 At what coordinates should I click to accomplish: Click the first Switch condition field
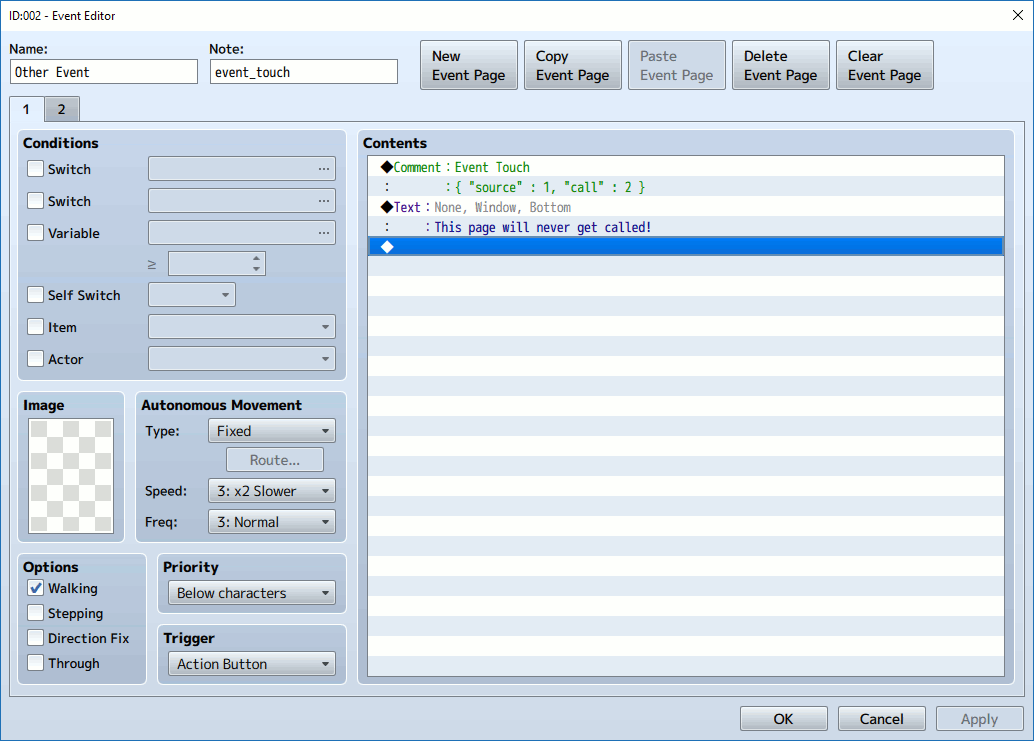click(242, 169)
